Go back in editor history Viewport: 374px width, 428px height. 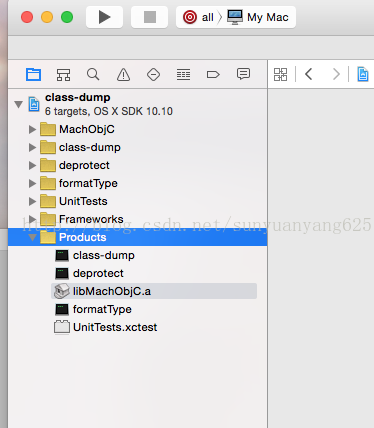pos(309,74)
